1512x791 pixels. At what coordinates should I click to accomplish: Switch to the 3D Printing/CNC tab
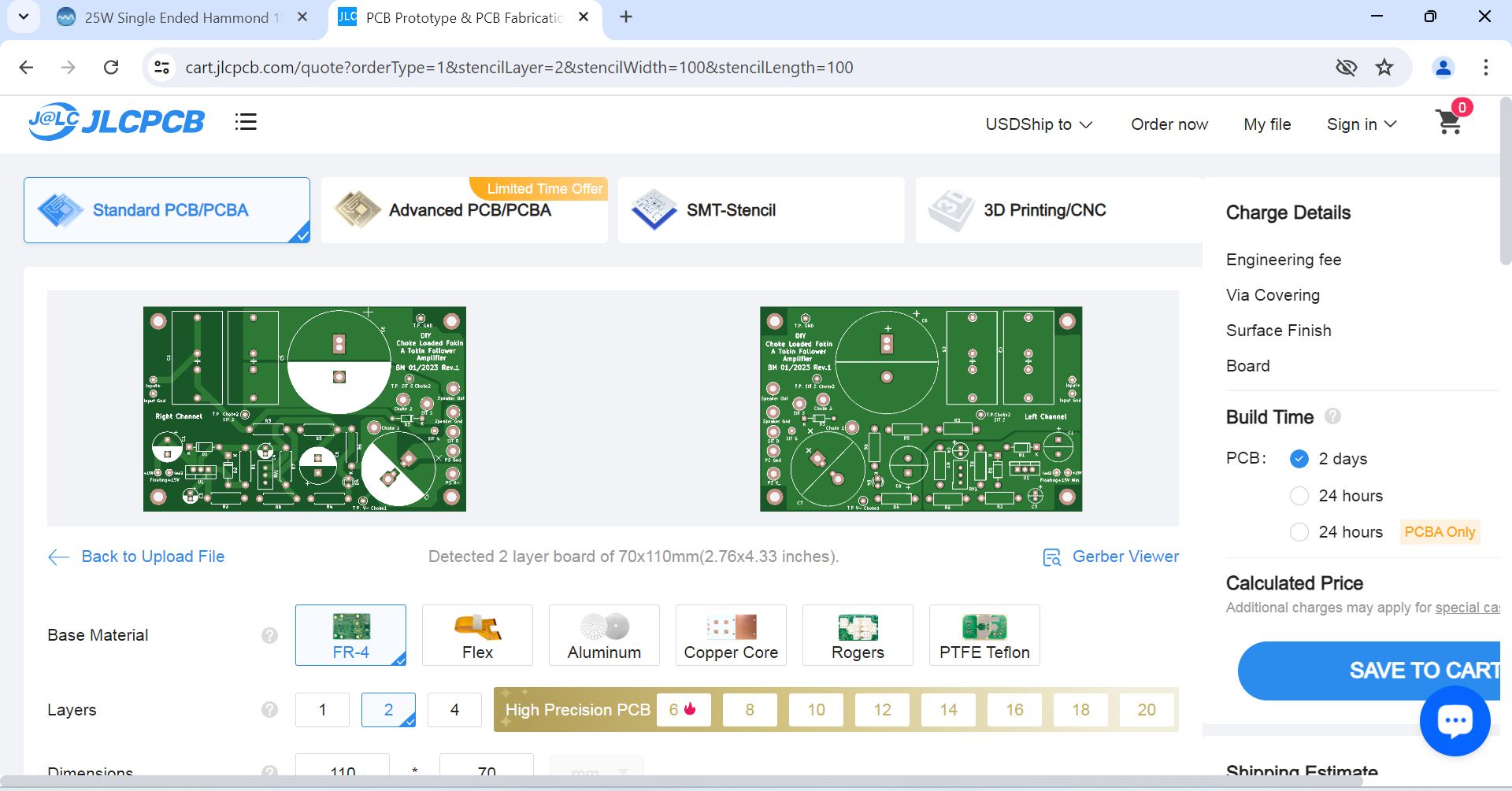click(x=1059, y=210)
